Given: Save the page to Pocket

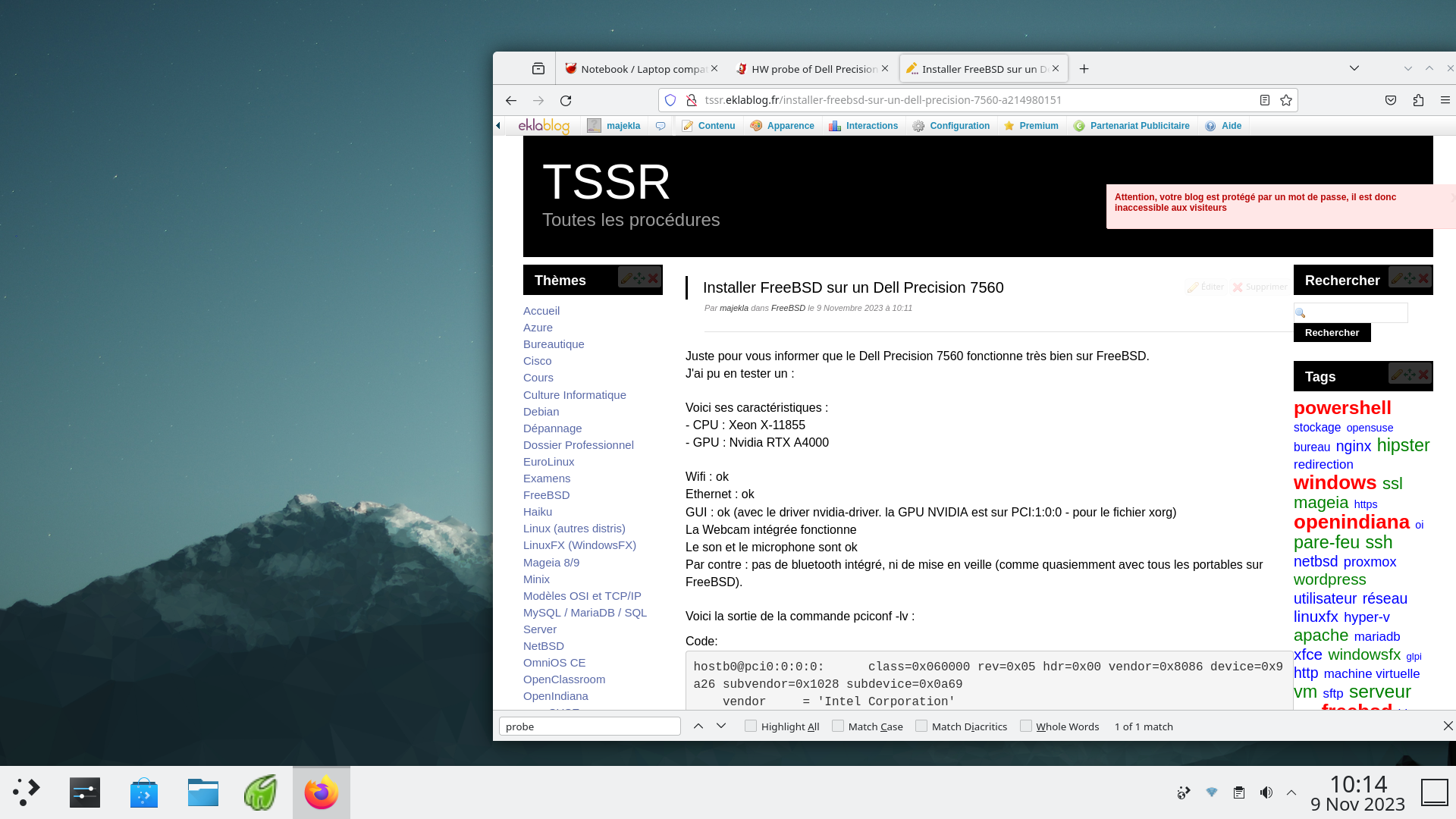Looking at the screenshot, I should [1391, 100].
